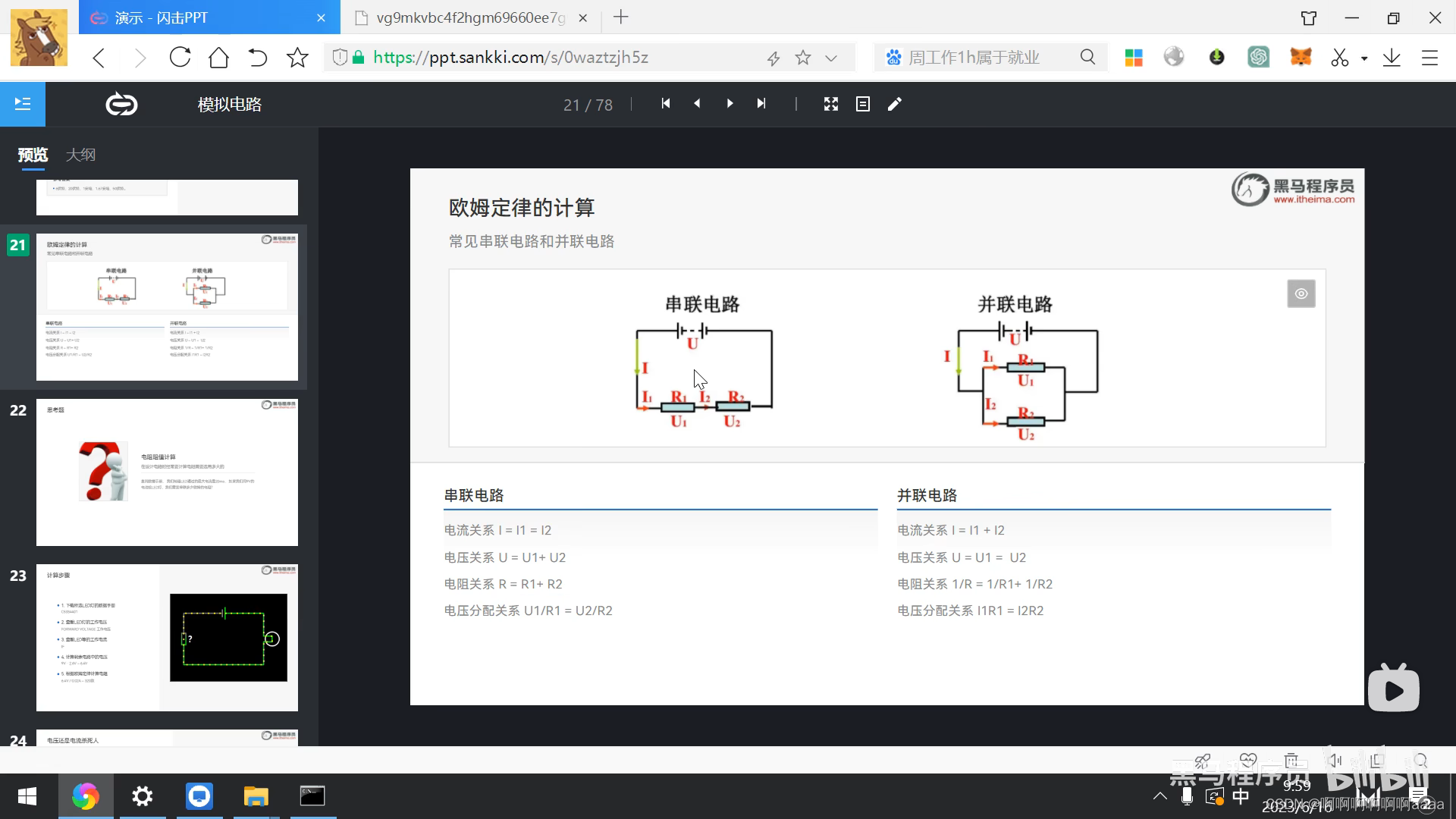Enter fullscreen presentation mode

(831, 104)
